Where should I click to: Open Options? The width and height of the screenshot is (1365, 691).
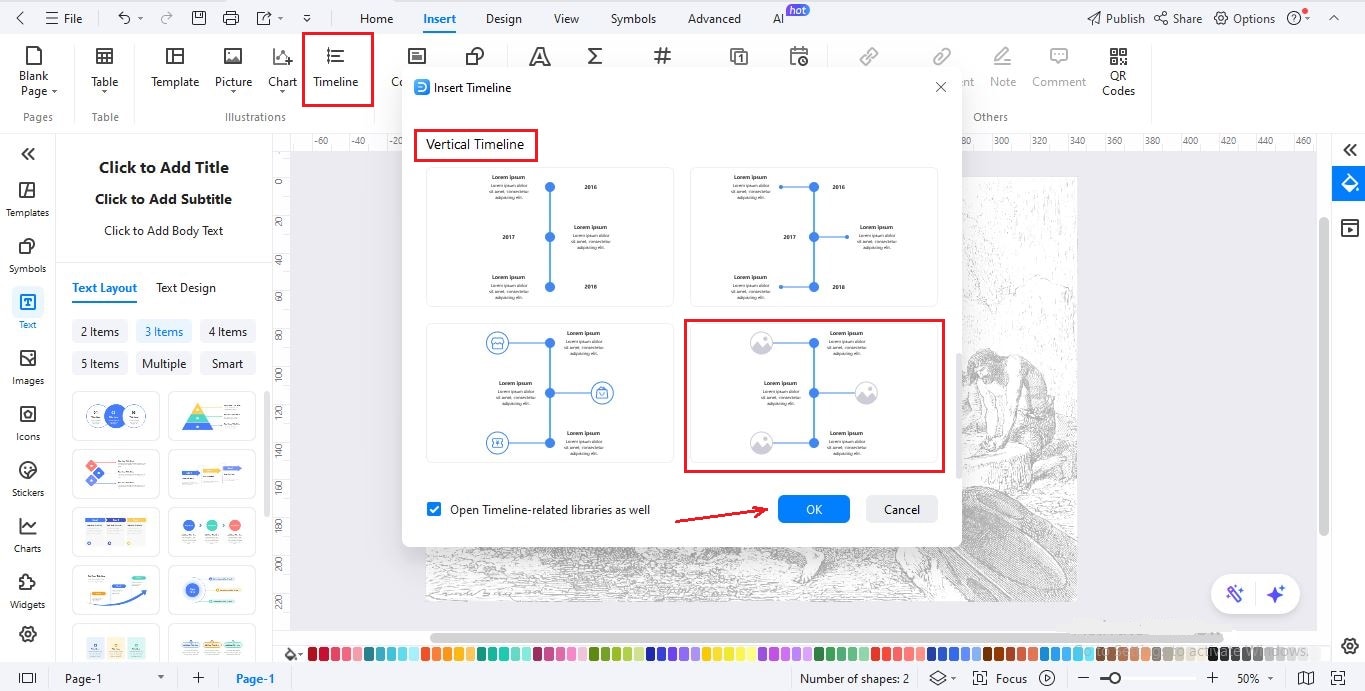coord(1245,18)
